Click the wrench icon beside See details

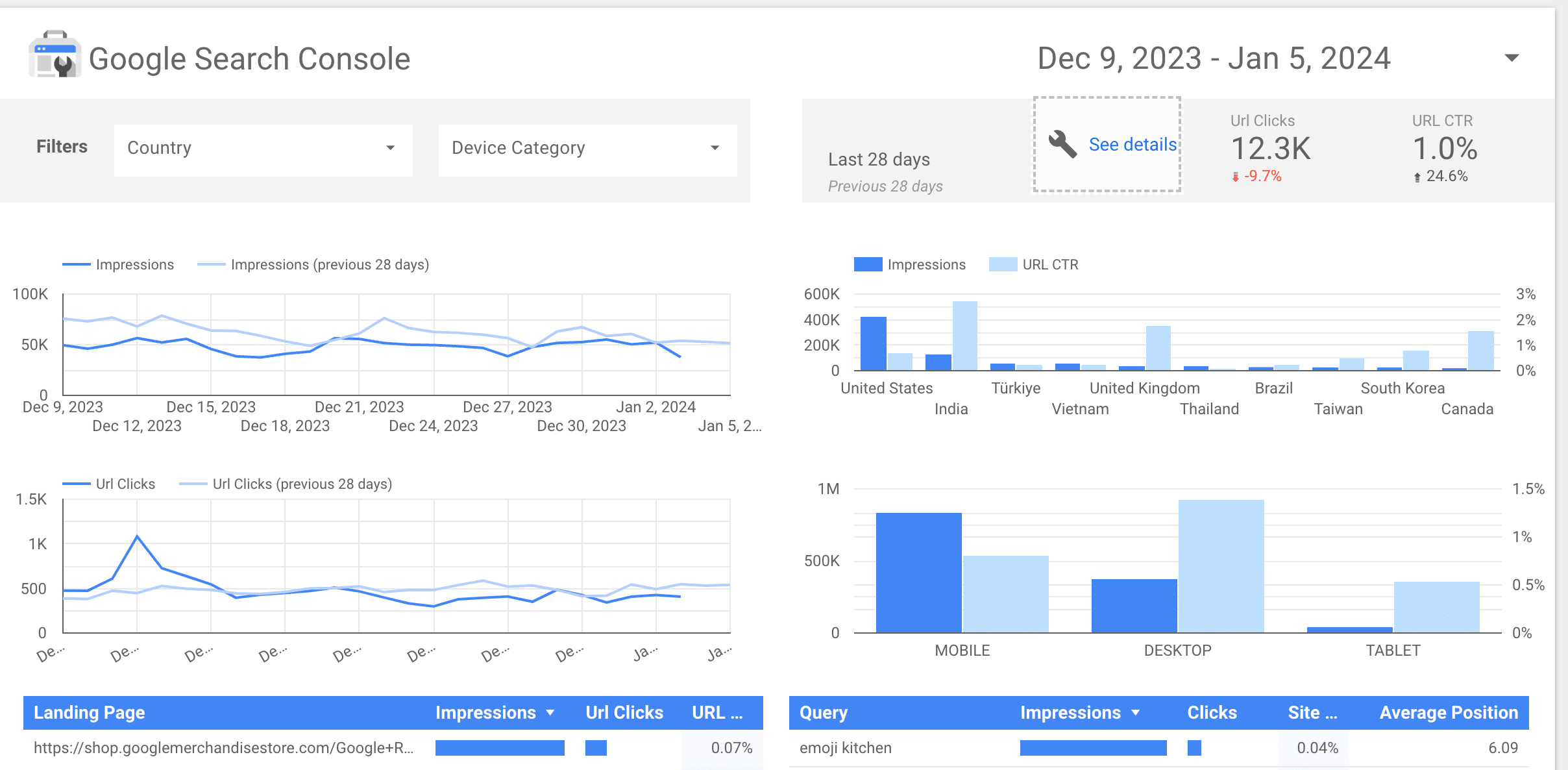(1062, 144)
